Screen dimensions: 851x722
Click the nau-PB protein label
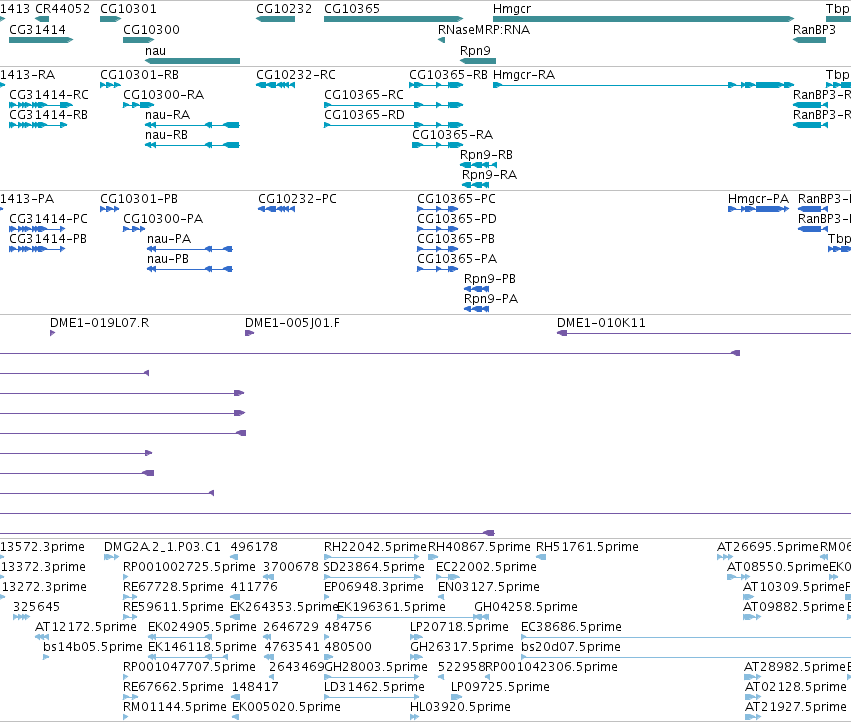(x=168, y=259)
